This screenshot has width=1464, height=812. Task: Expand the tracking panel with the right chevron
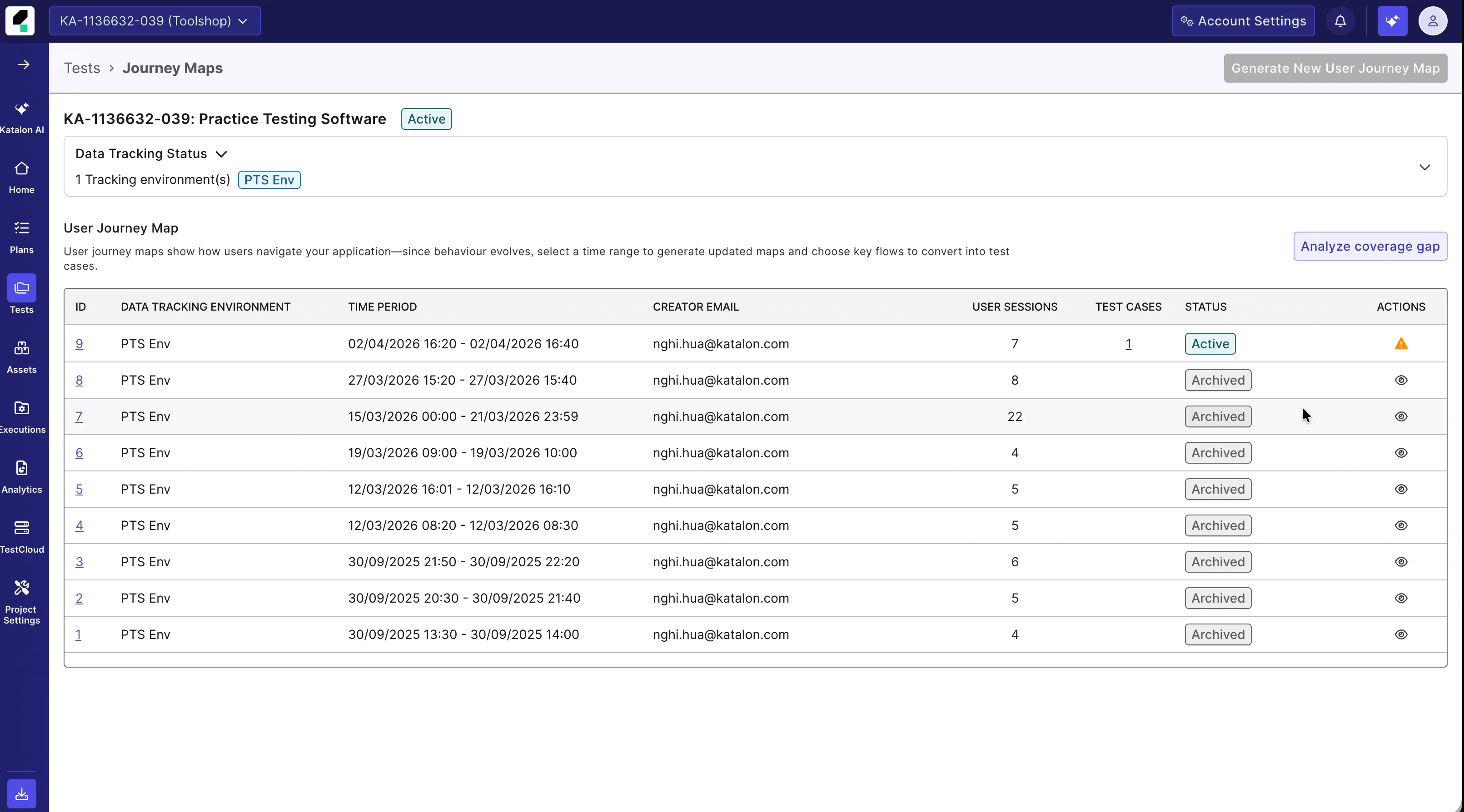pos(1425,168)
